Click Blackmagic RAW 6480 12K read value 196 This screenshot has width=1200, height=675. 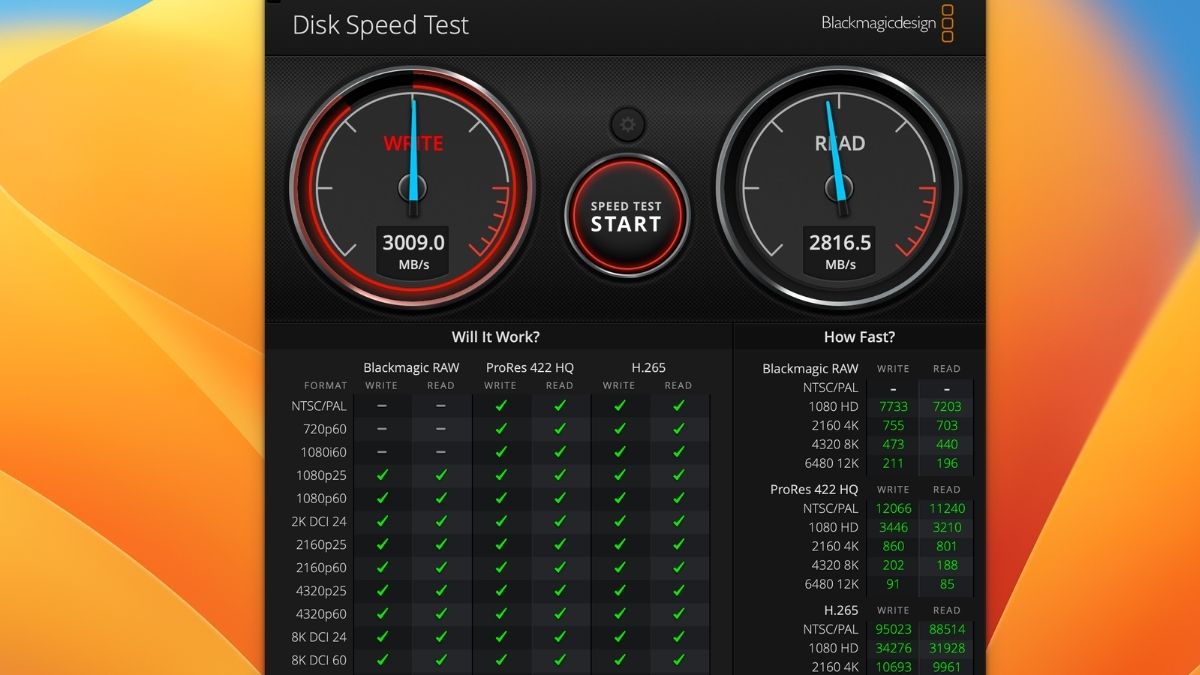point(946,464)
